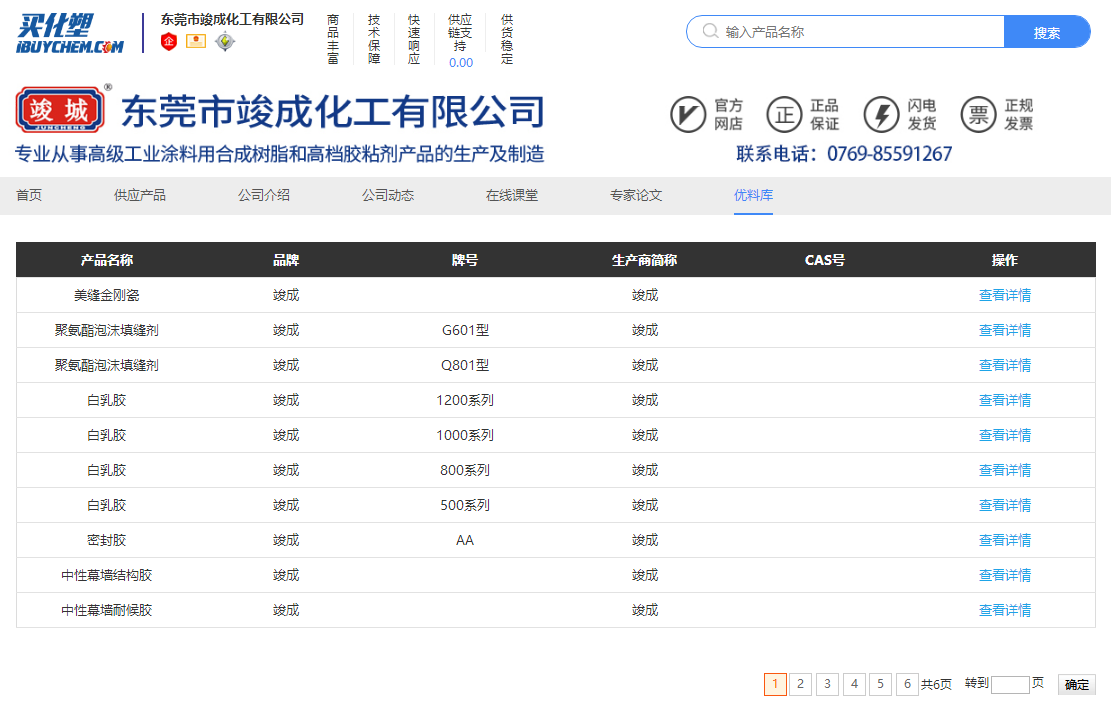Go to page 3 of results
Image resolution: width=1111 pixels, height=701 pixels.
coord(828,684)
